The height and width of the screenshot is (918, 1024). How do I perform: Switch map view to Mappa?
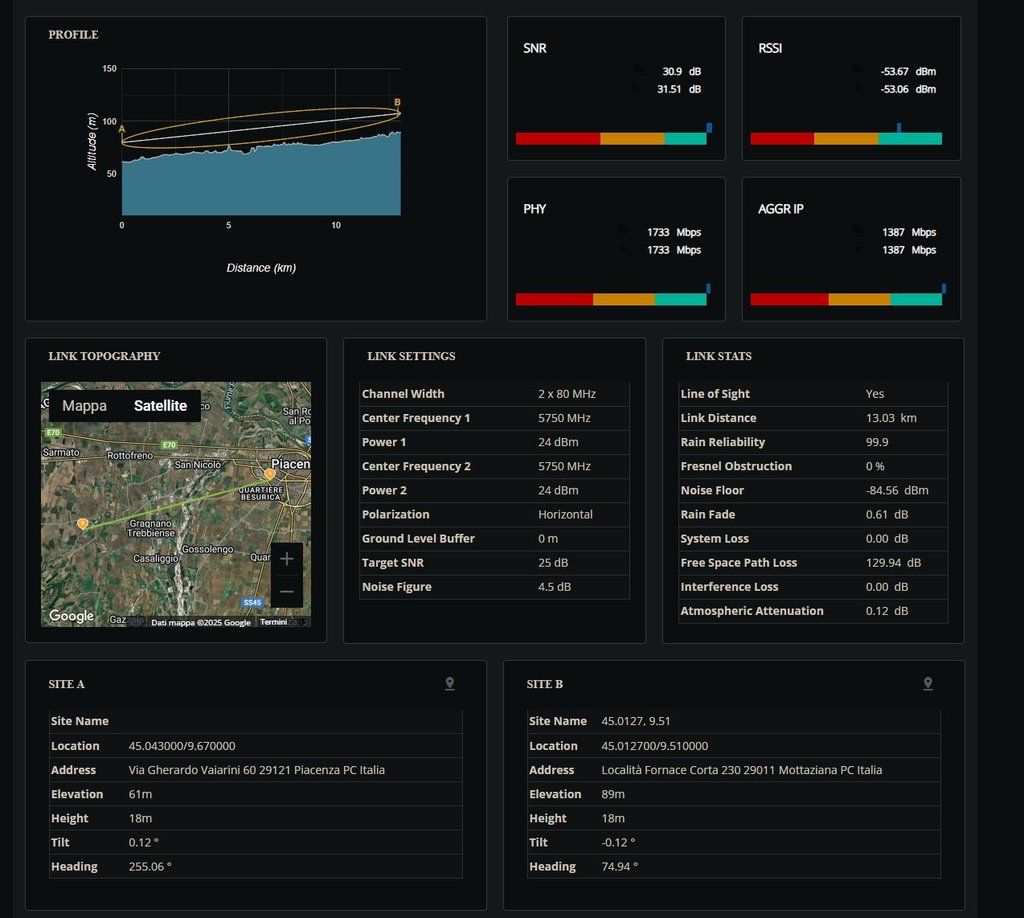pyautogui.click(x=84, y=406)
